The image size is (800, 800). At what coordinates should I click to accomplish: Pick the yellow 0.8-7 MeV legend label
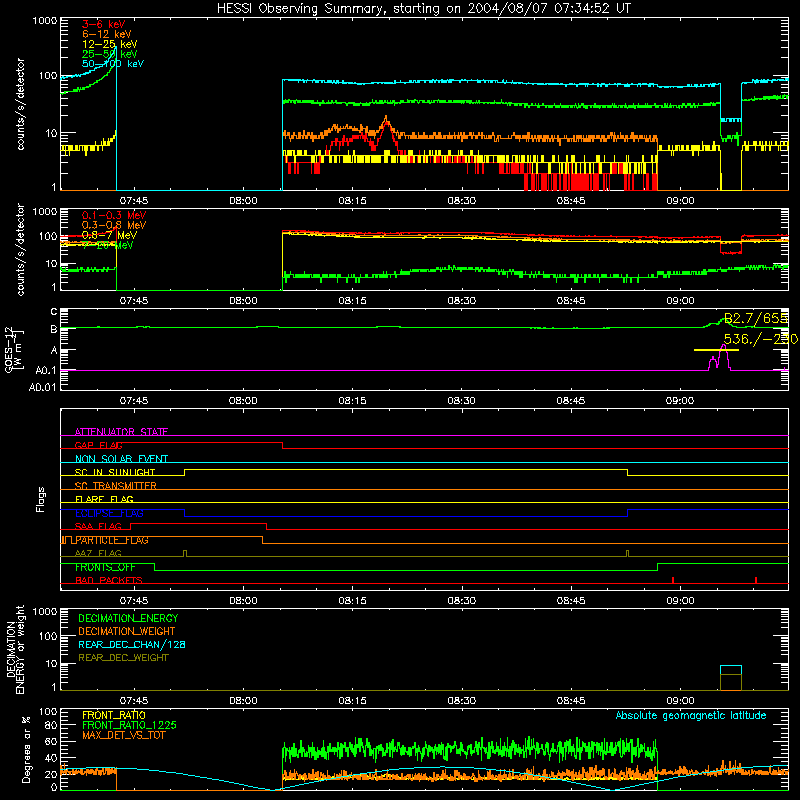click(109, 235)
